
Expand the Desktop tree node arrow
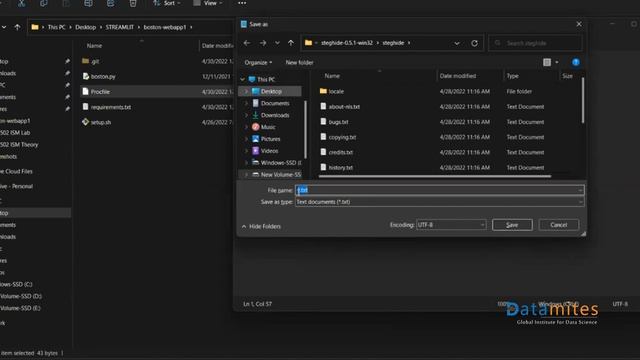246,91
